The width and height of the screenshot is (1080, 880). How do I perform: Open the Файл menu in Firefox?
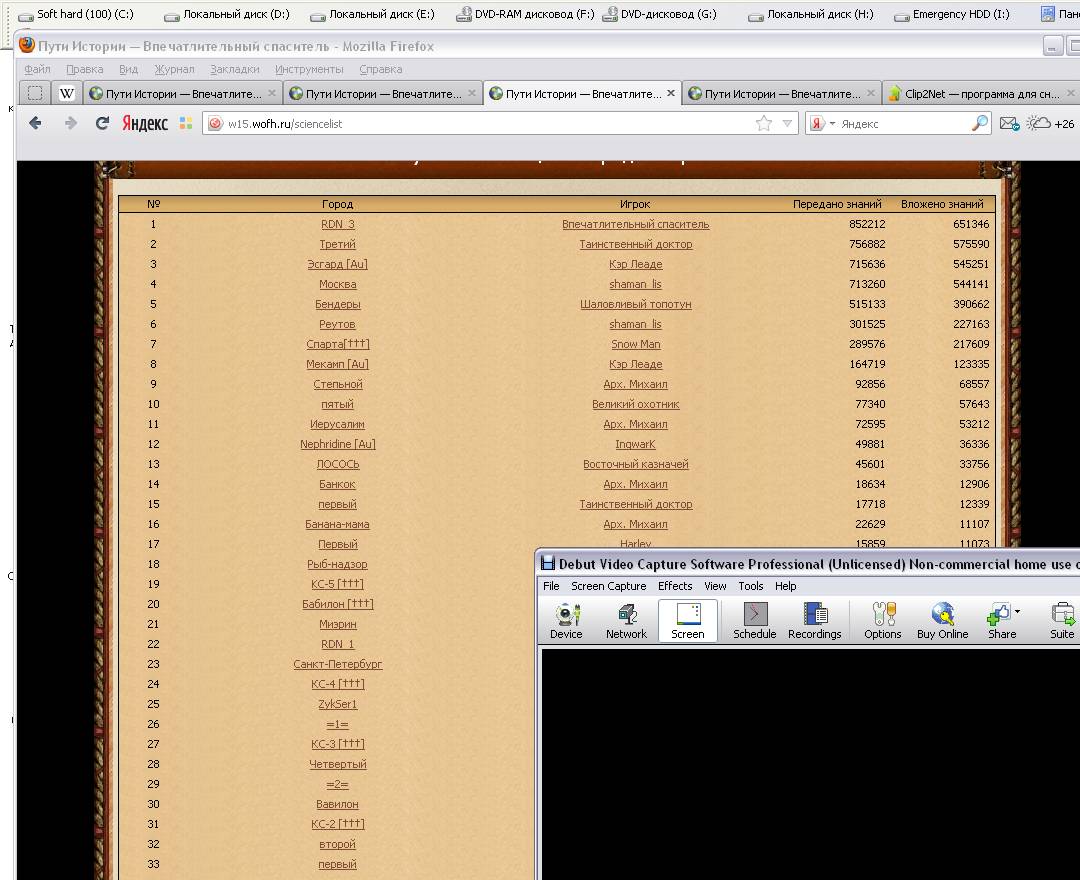[x=37, y=69]
